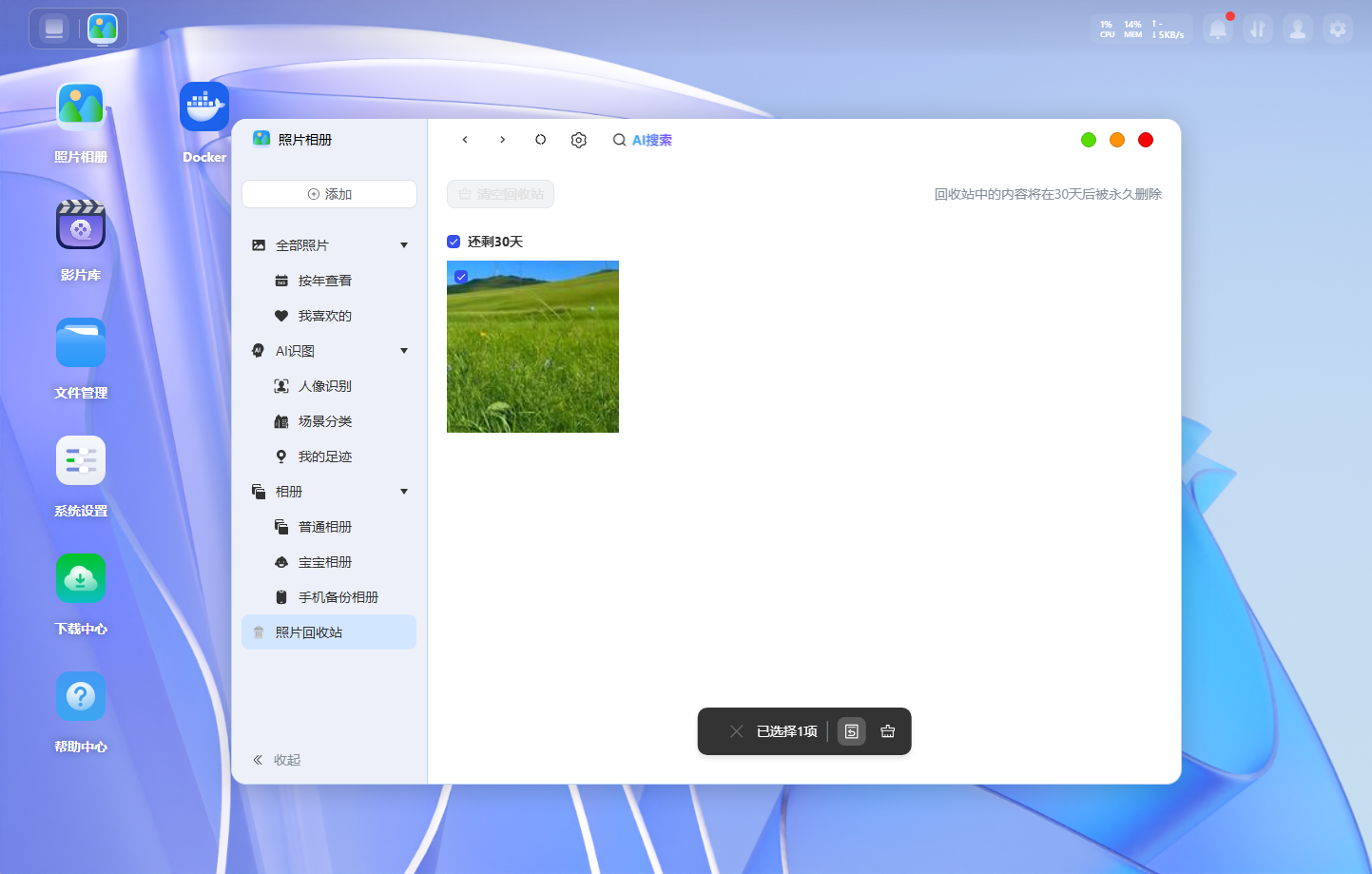The image size is (1372, 874).
Task: Click the 清空回收站 button
Action: point(500,194)
